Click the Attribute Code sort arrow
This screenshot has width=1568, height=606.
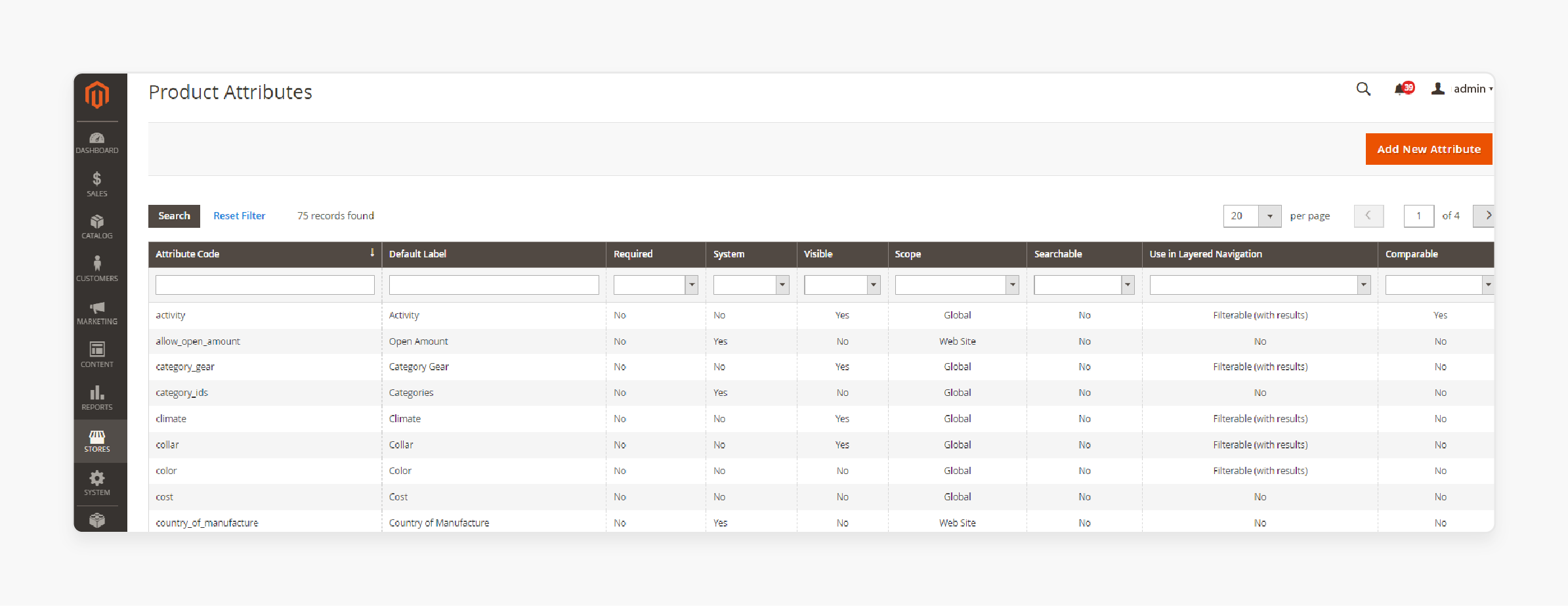tap(372, 253)
